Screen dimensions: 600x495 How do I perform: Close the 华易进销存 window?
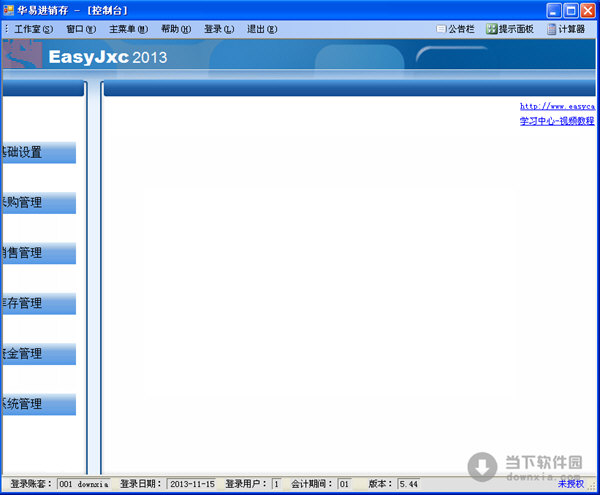point(588,11)
